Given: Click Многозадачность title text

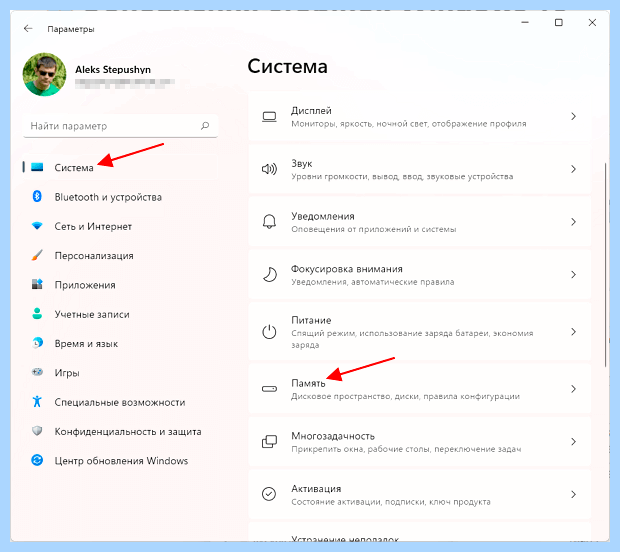Looking at the screenshot, I should click(x=333, y=436).
